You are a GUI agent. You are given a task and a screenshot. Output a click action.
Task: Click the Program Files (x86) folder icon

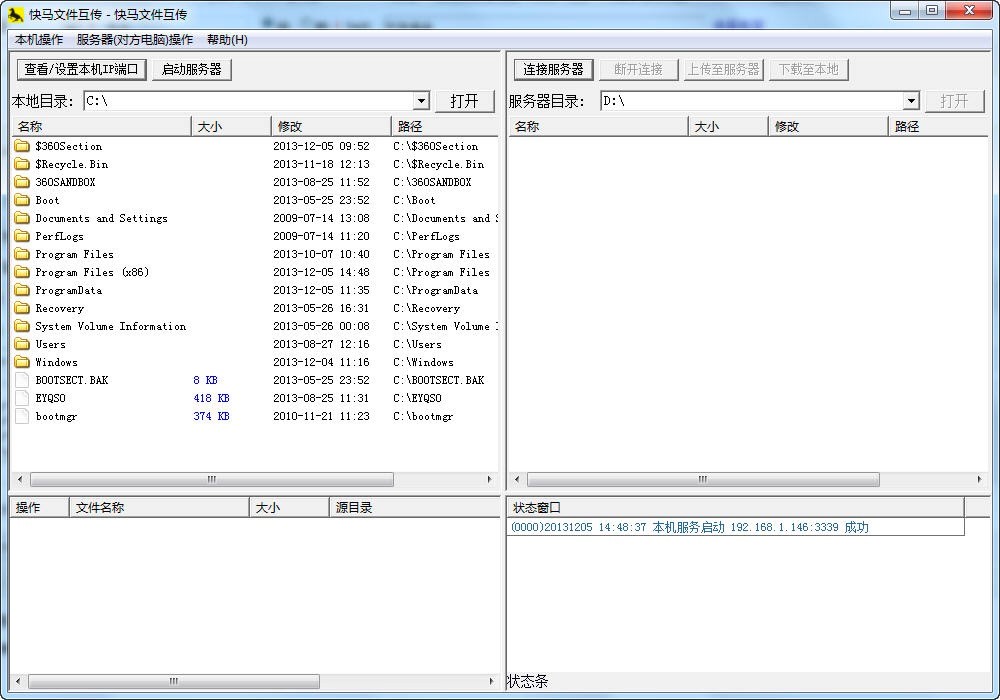tap(22, 272)
